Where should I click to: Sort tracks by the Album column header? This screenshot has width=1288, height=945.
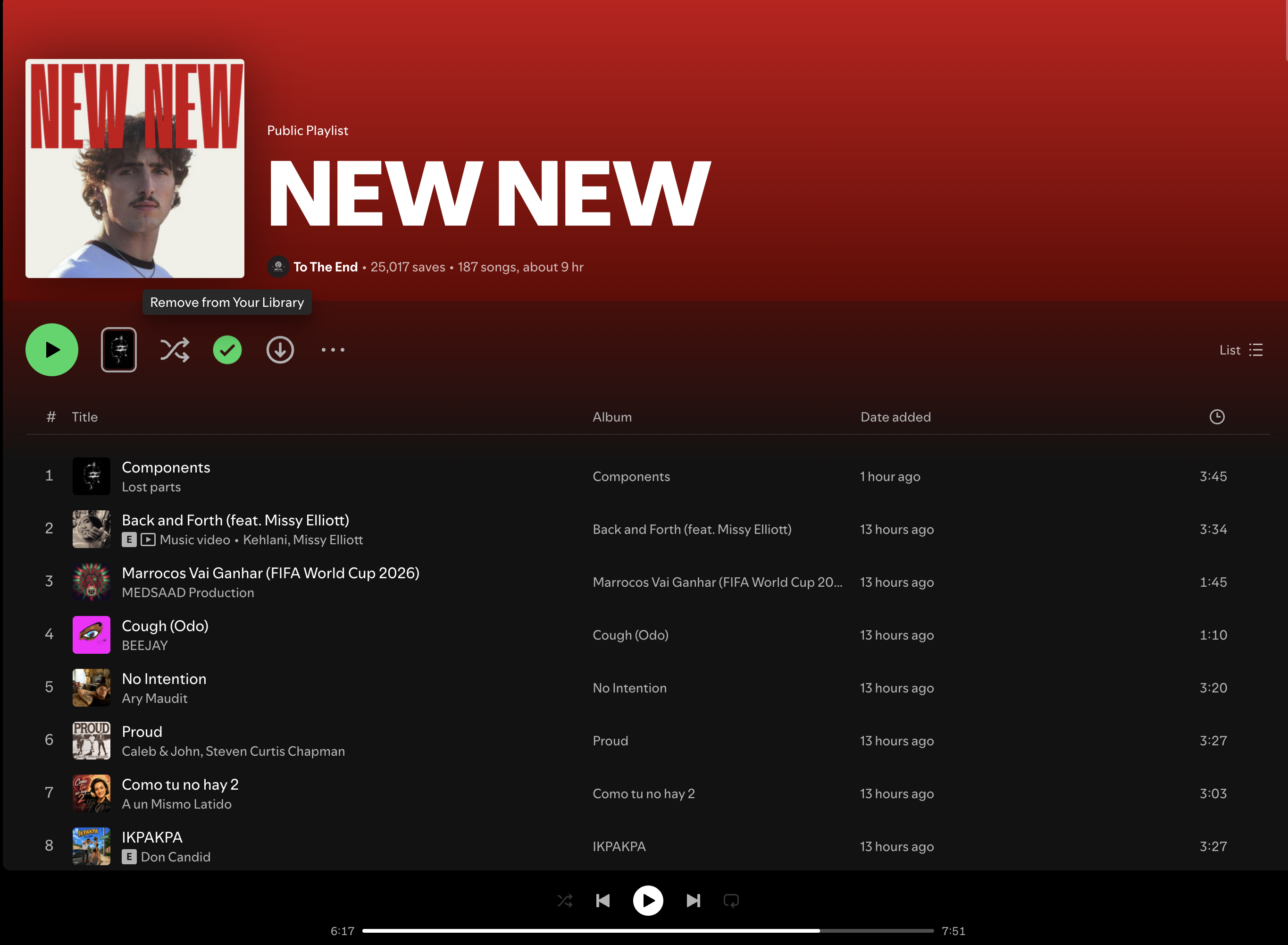coord(612,417)
